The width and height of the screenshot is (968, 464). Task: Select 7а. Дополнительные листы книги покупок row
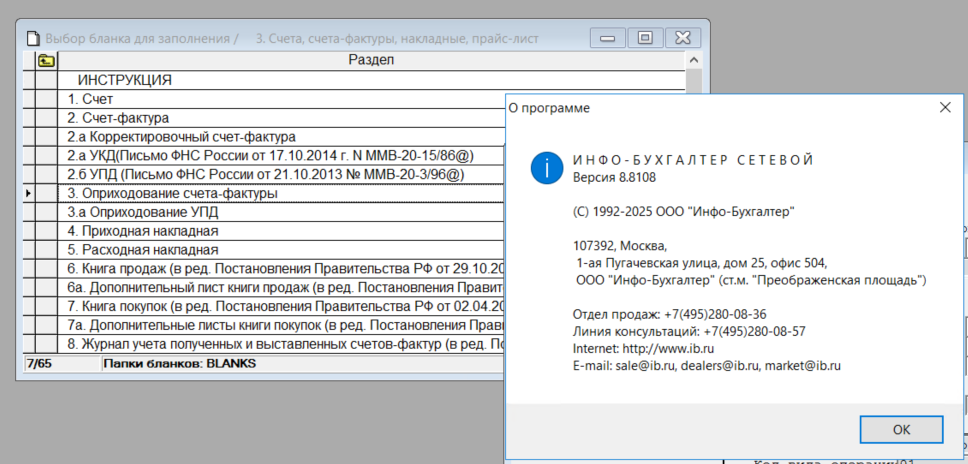click(281, 325)
